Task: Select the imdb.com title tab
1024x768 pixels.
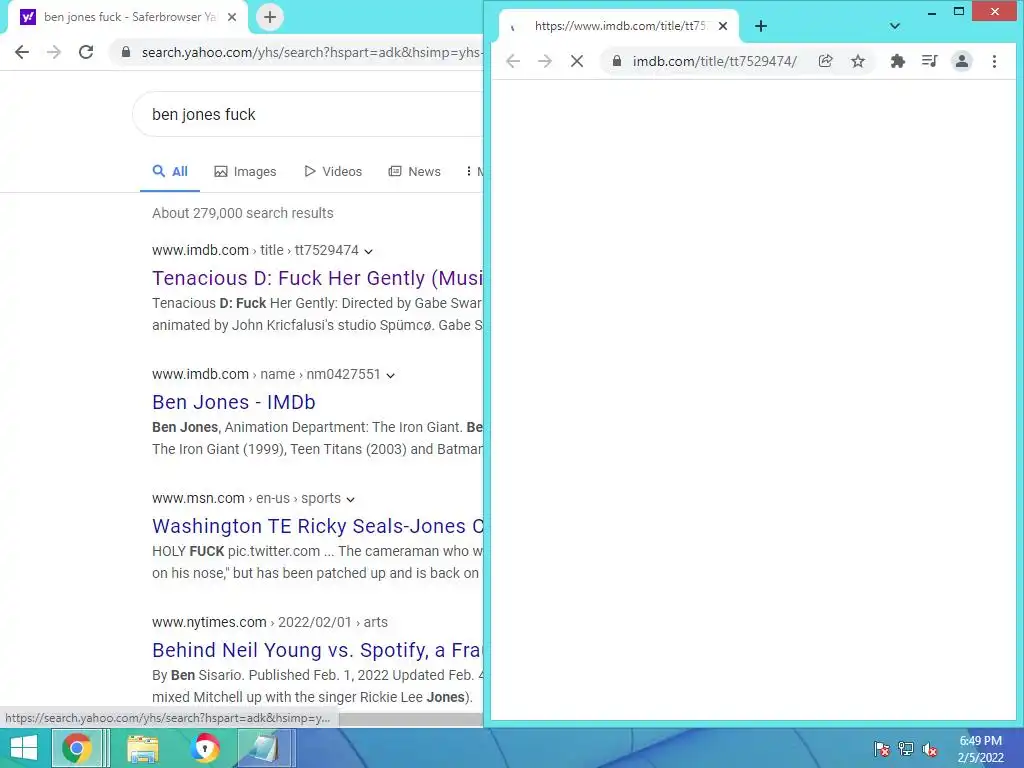Action: pos(618,26)
